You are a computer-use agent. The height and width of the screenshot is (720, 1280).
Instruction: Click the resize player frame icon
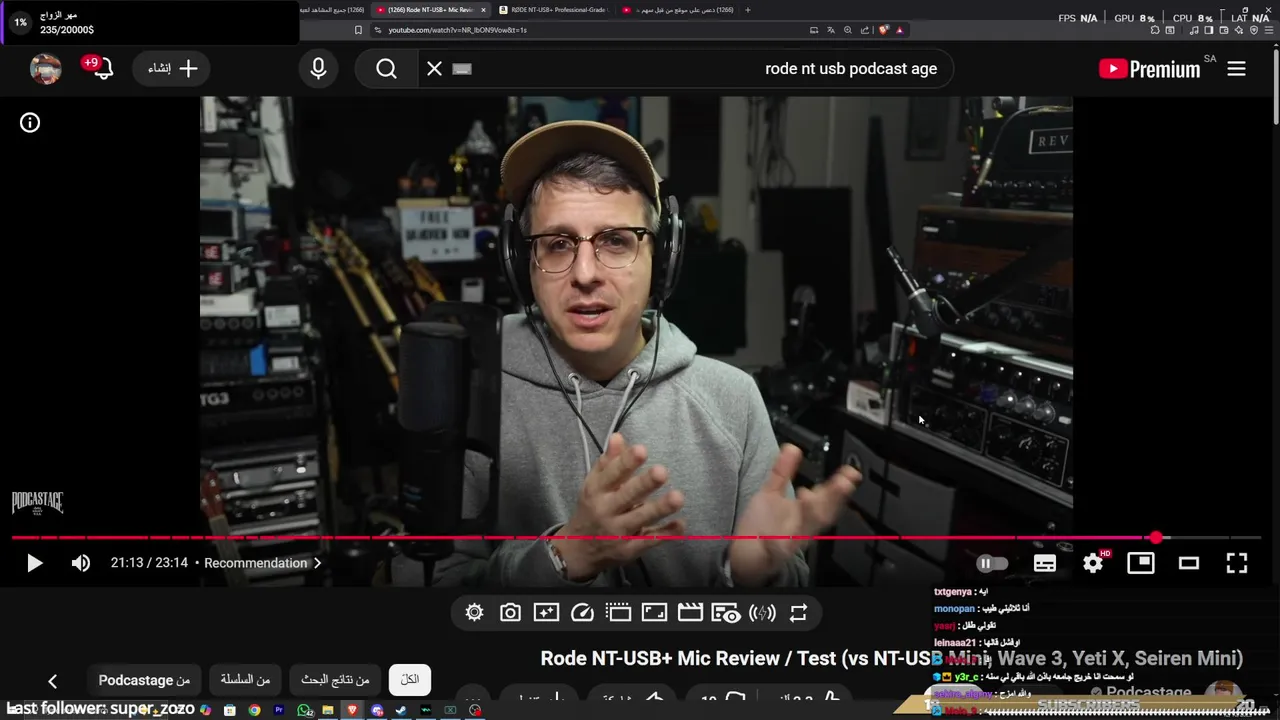654,613
